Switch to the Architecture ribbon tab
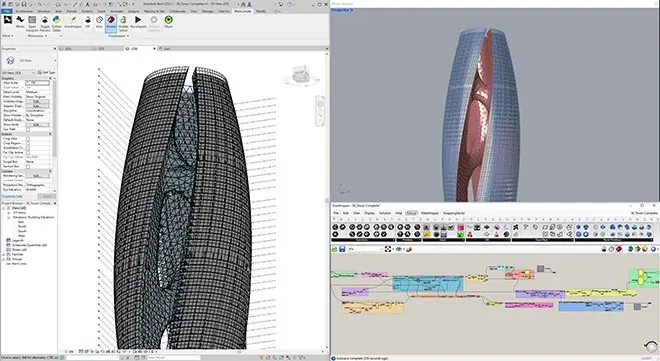This screenshot has width=660, height=361. coord(24,11)
